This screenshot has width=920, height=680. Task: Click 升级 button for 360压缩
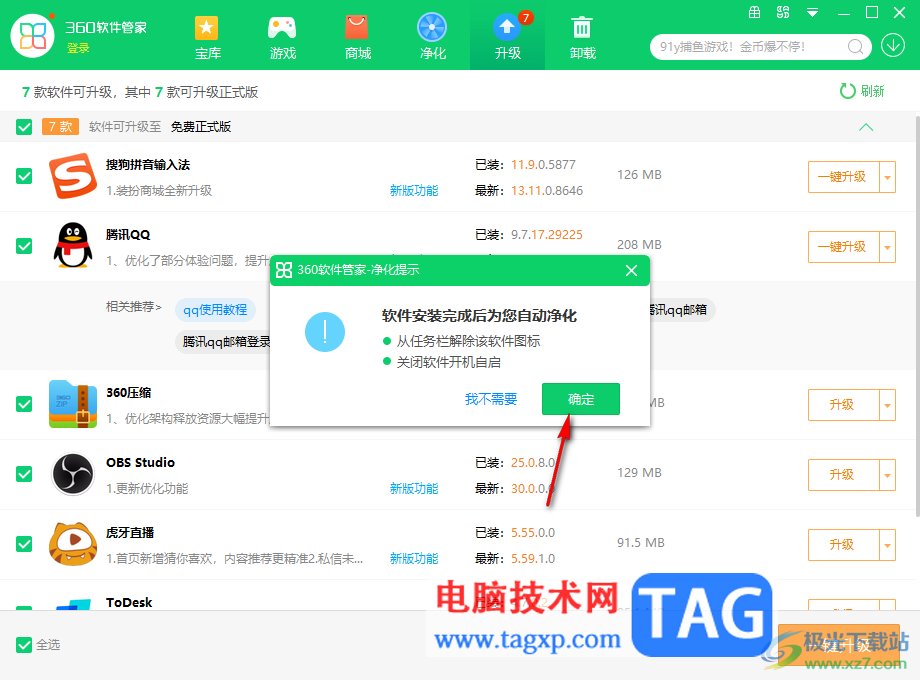(843, 404)
